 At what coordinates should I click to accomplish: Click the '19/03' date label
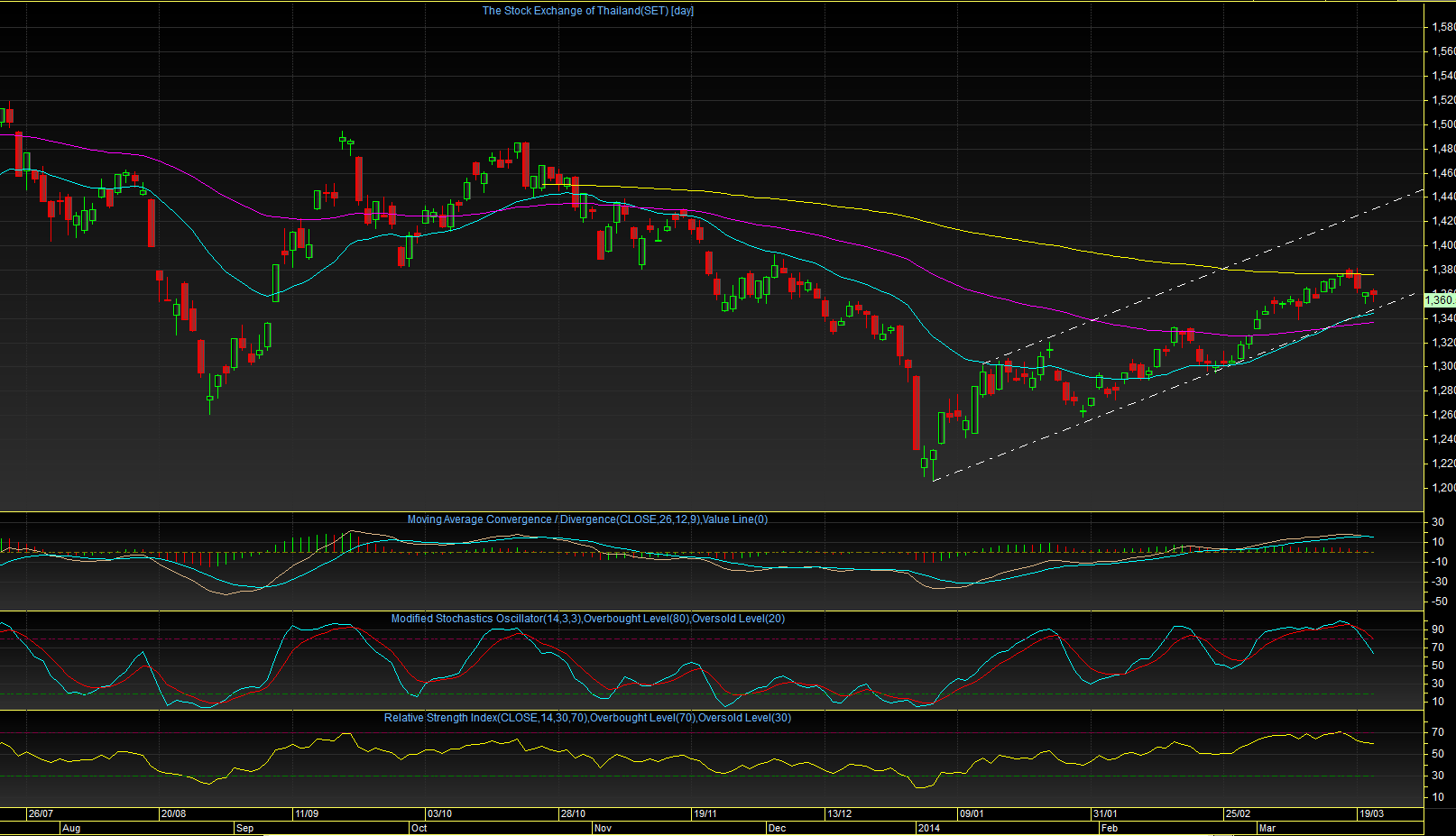click(x=1371, y=813)
